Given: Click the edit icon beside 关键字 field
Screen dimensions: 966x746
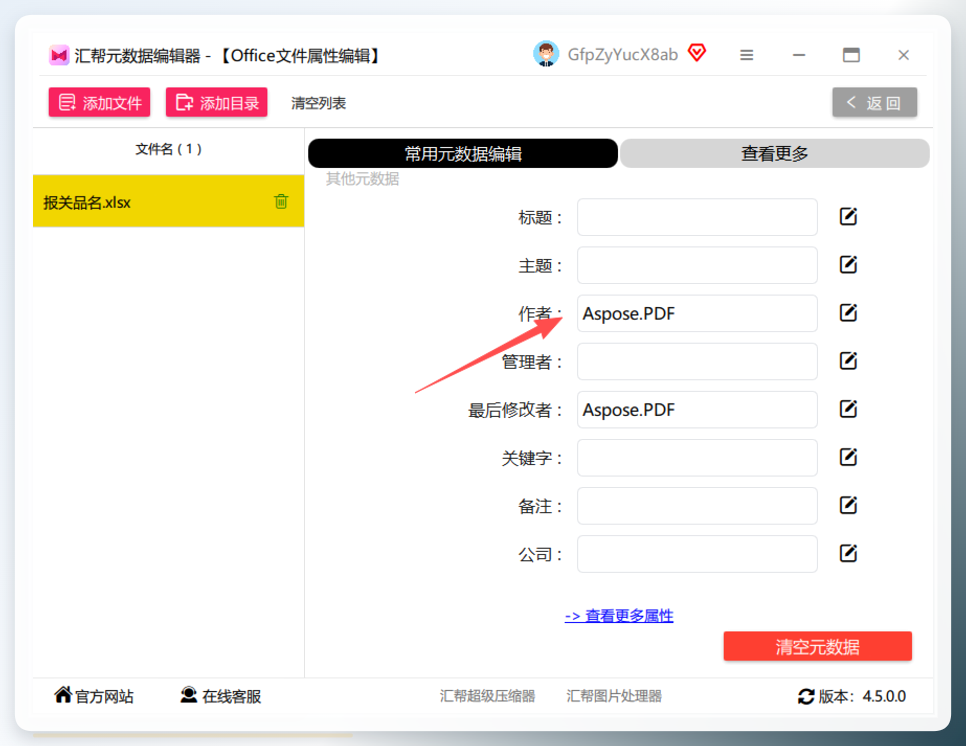Looking at the screenshot, I should [848, 457].
